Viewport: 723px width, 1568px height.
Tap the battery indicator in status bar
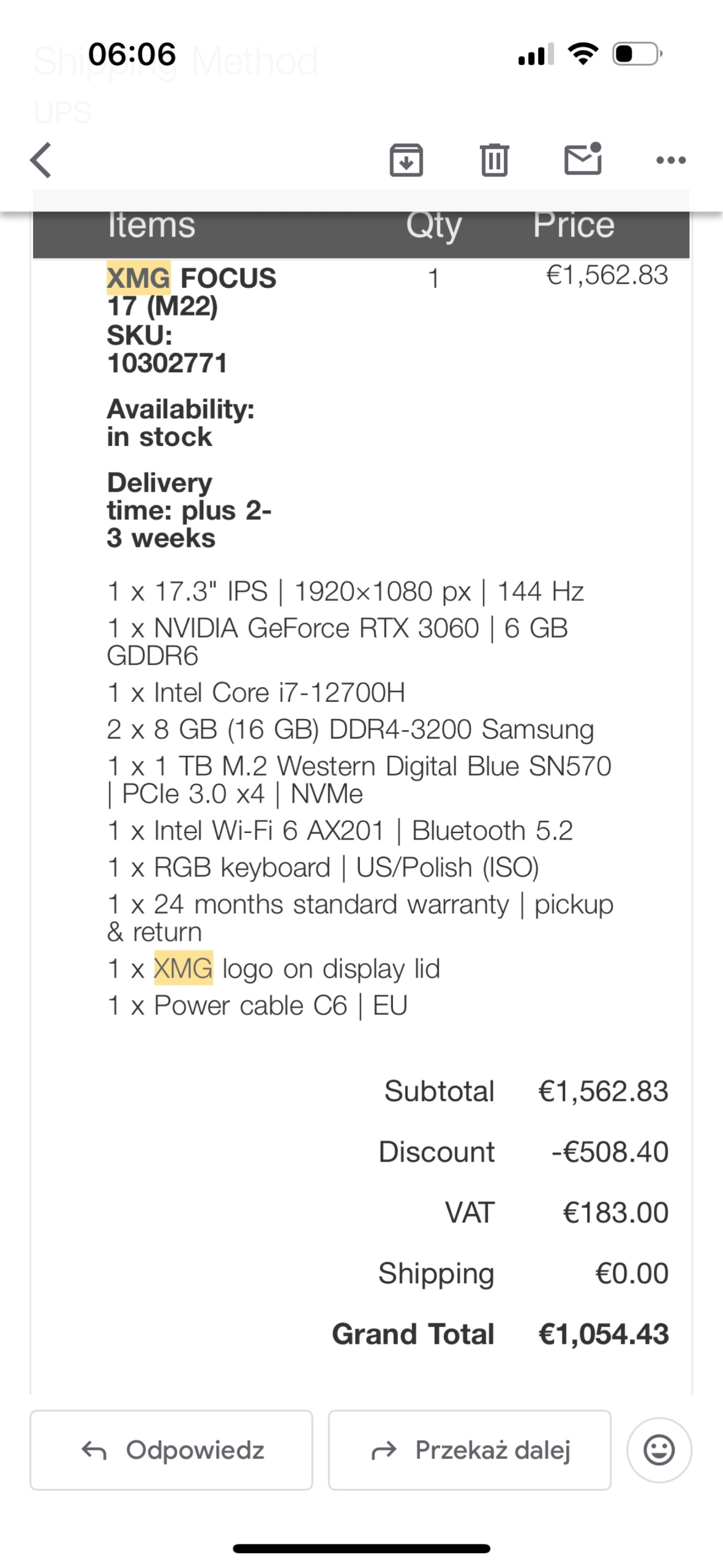coord(637,54)
